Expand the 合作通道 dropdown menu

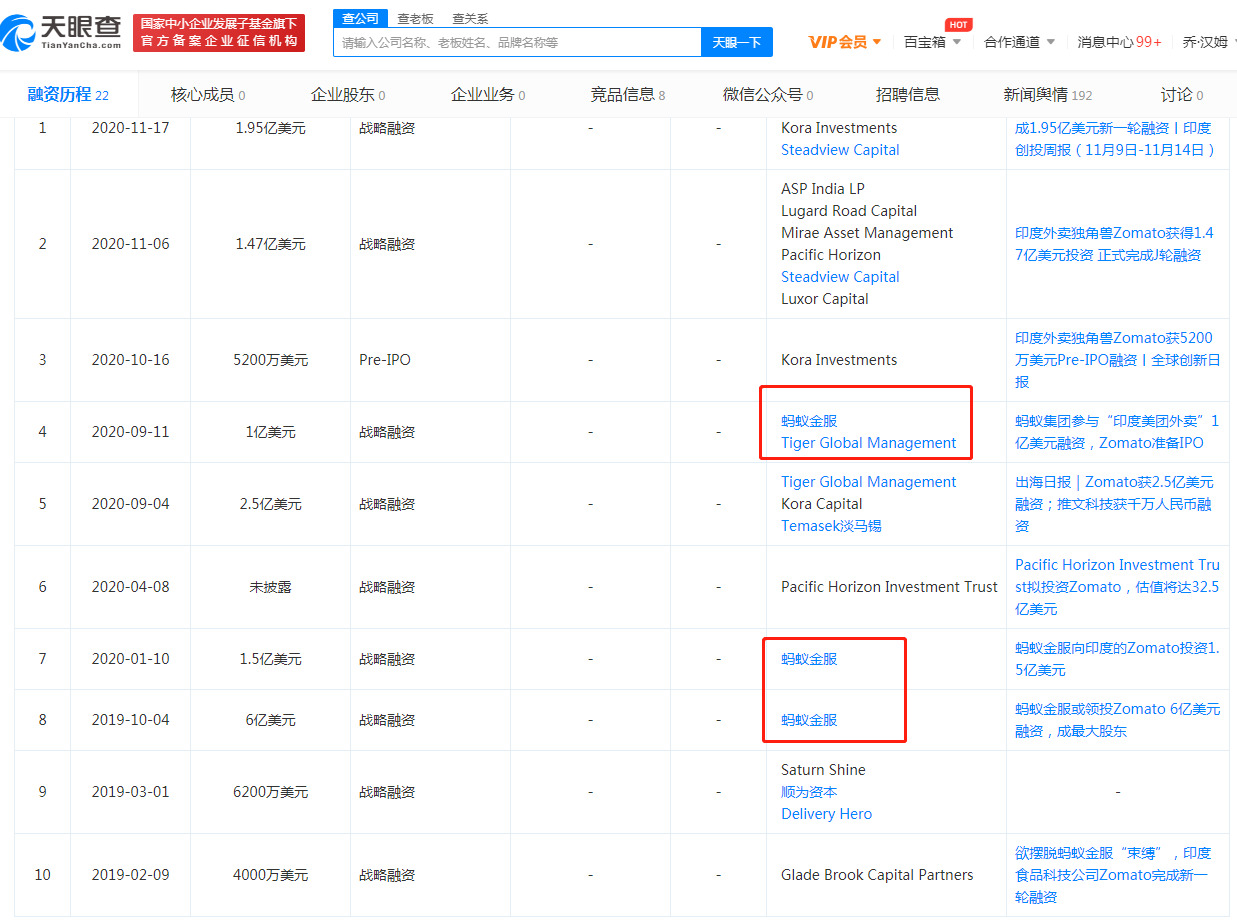coord(1019,42)
